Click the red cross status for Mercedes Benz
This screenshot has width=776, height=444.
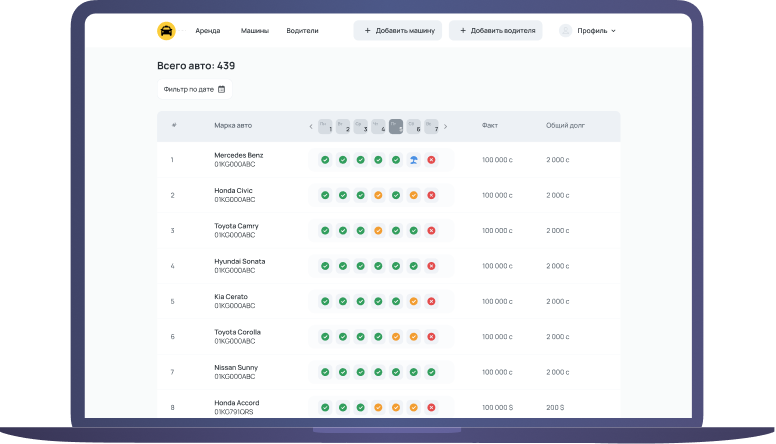pos(431,160)
